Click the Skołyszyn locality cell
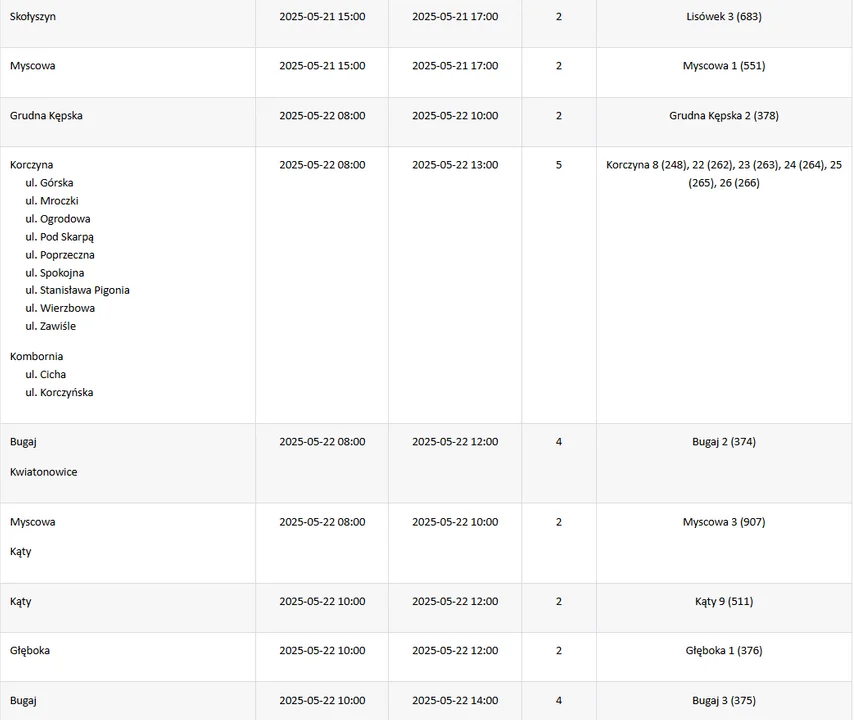This screenshot has height=720, width=854. pyautogui.click(x=32, y=17)
